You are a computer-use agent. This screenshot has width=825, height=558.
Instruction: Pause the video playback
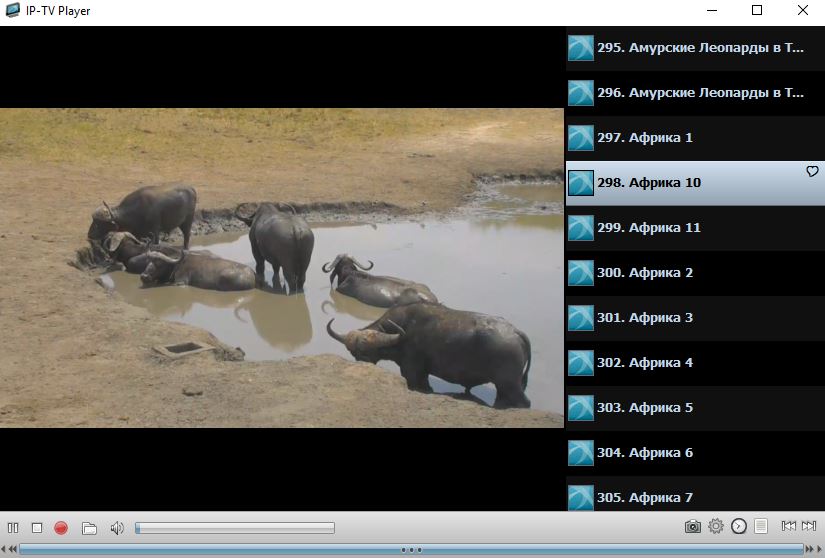(x=13, y=527)
